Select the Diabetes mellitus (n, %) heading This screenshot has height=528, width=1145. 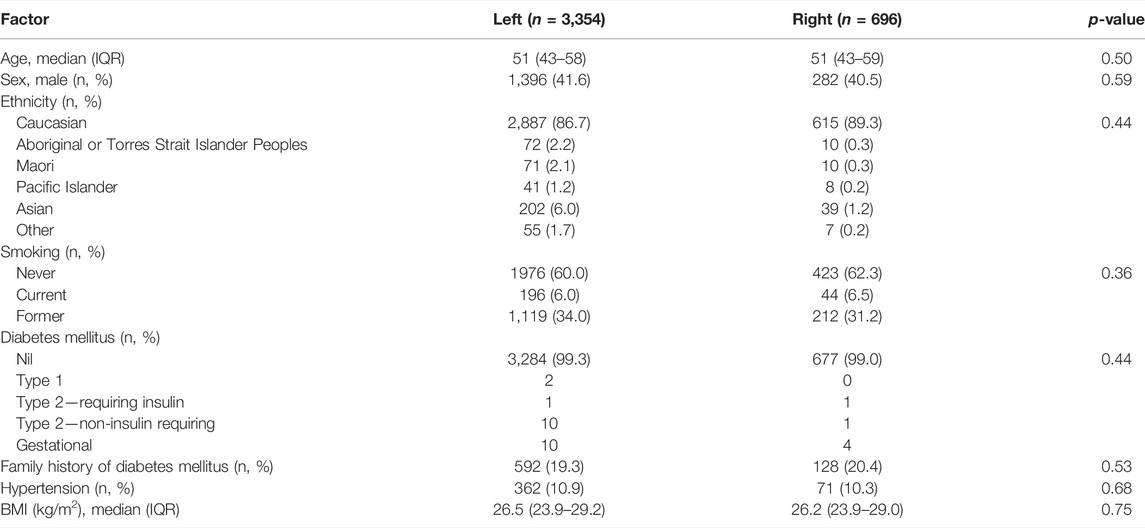point(80,338)
